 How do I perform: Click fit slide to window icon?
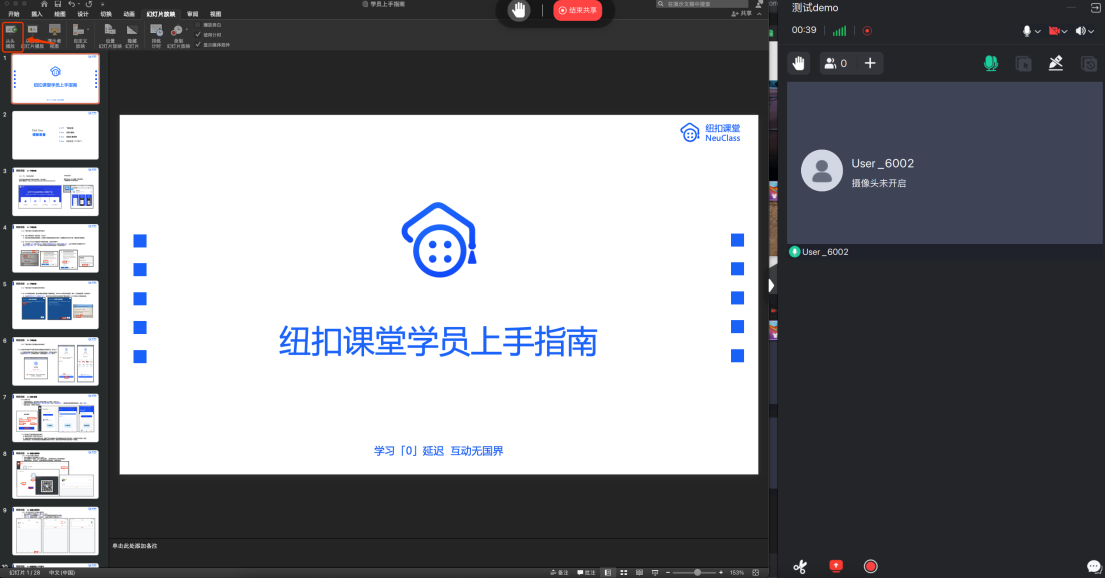coord(755,573)
